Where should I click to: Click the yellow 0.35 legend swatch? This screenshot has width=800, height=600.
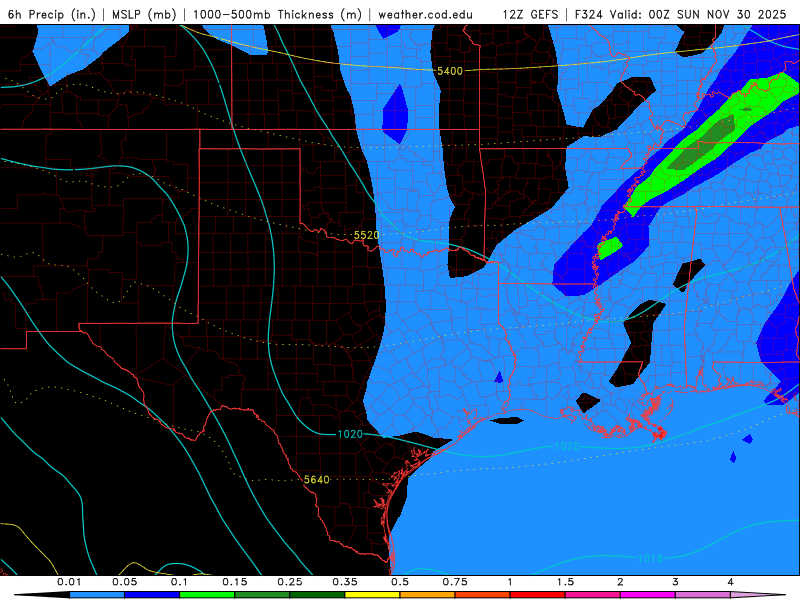coord(372,595)
